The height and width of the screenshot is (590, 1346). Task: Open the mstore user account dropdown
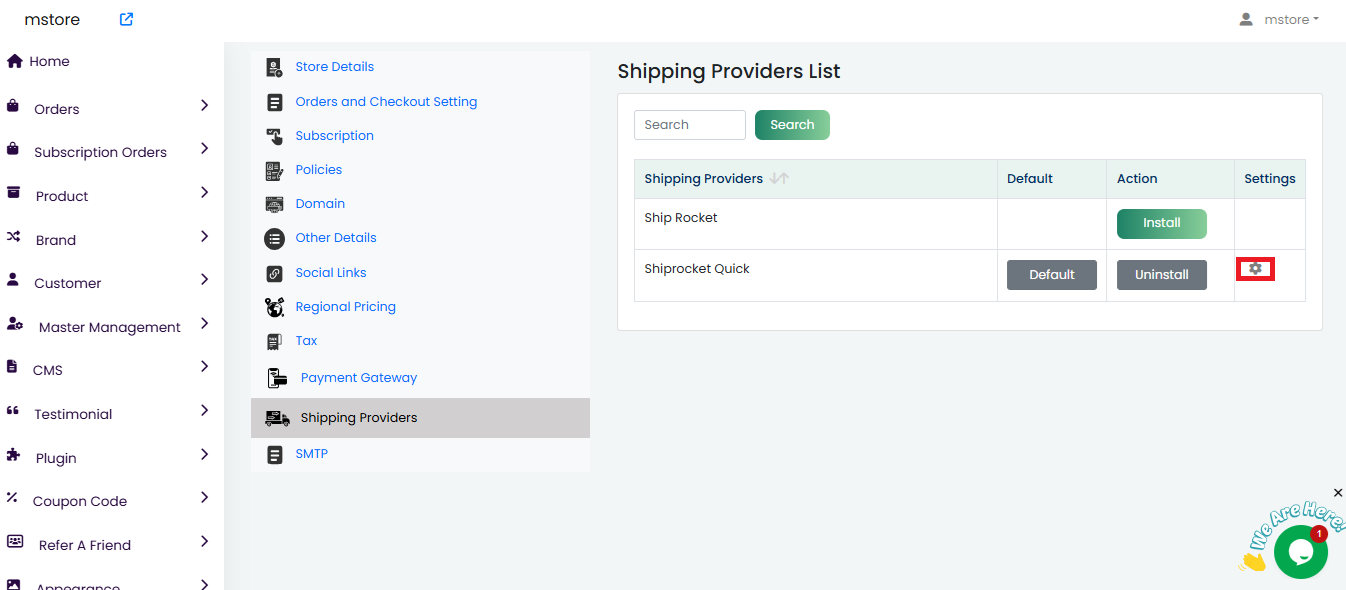tap(1279, 19)
